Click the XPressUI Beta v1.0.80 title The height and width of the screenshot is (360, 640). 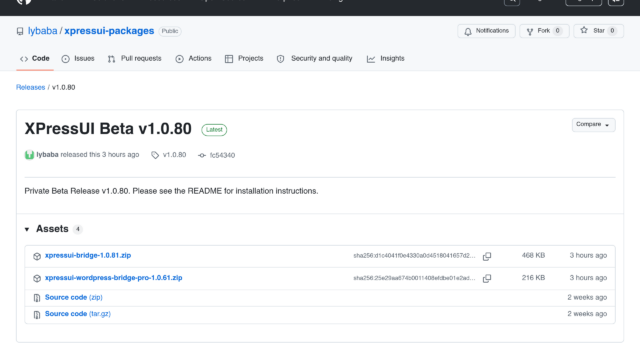(x=108, y=129)
